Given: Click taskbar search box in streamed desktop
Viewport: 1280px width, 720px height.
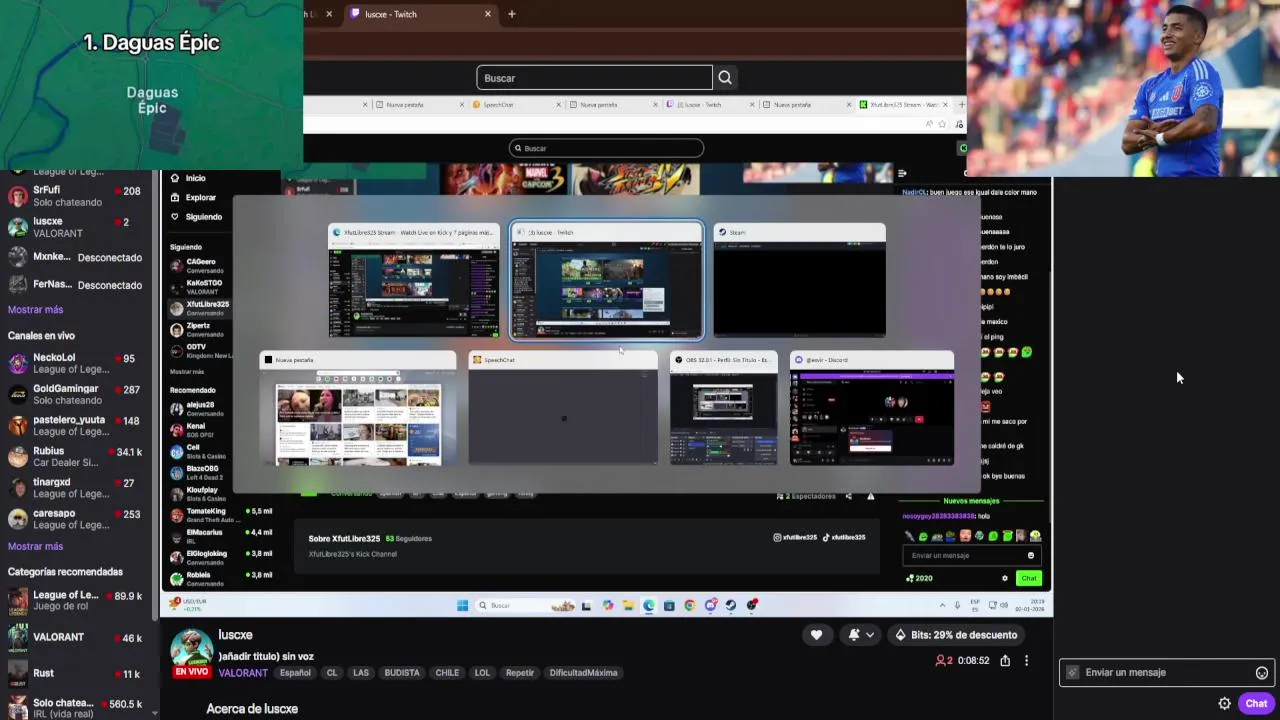Looking at the screenshot, I should [526, 605].
